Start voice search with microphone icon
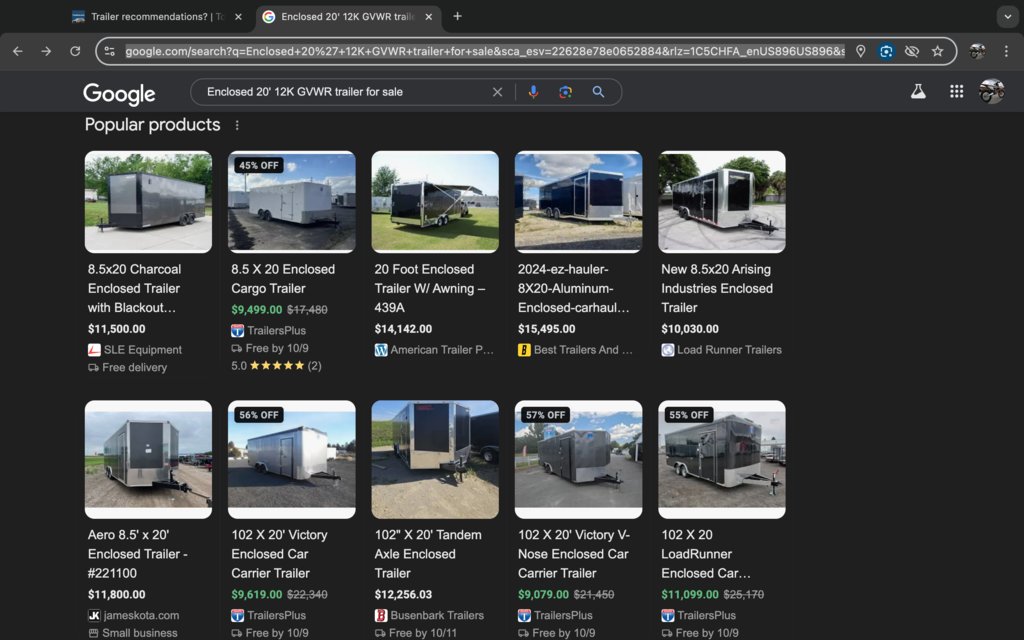The width and height of the screenshot is (1024, 640). point(533,92)
